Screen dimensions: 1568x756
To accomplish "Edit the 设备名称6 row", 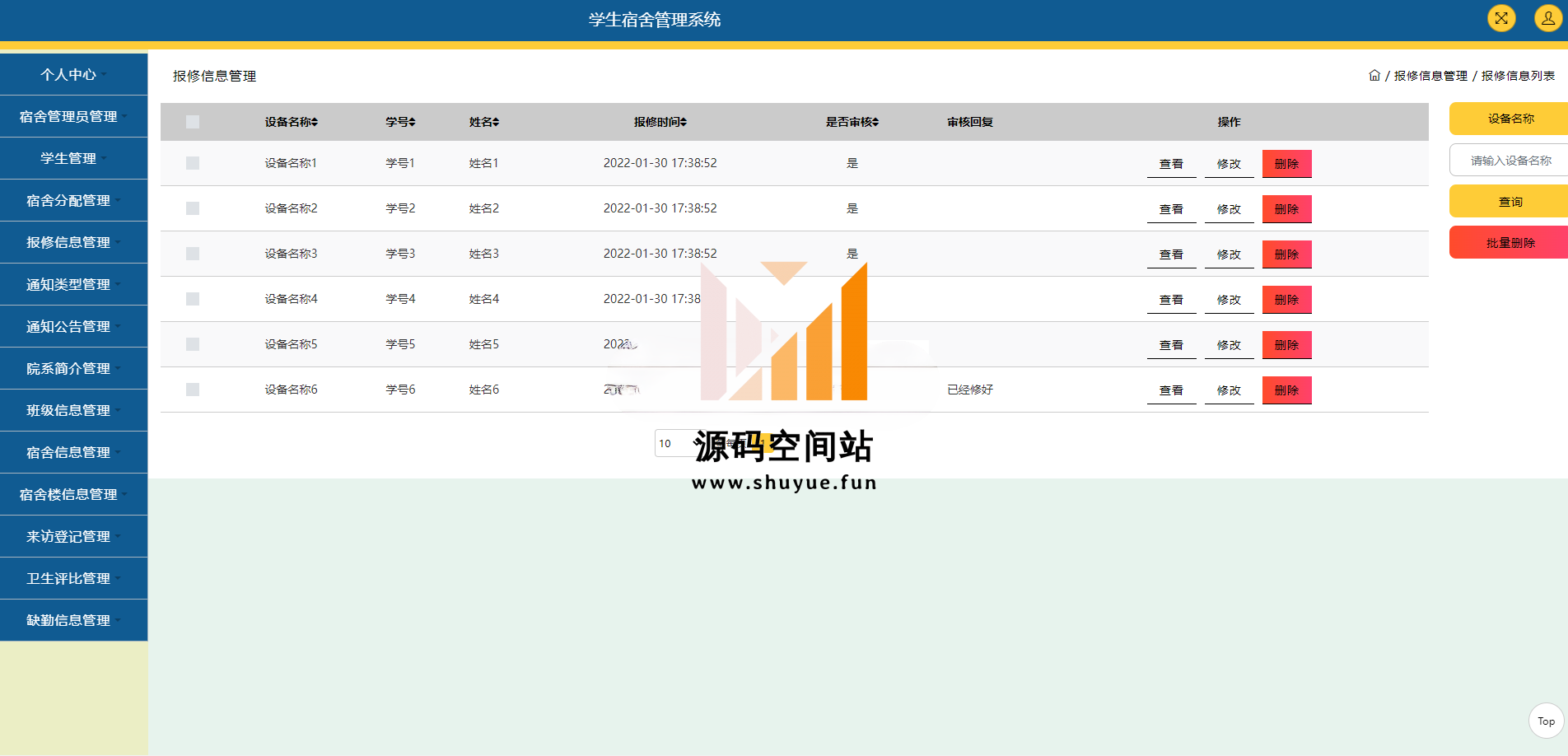I will click(x=1229, y=390).
